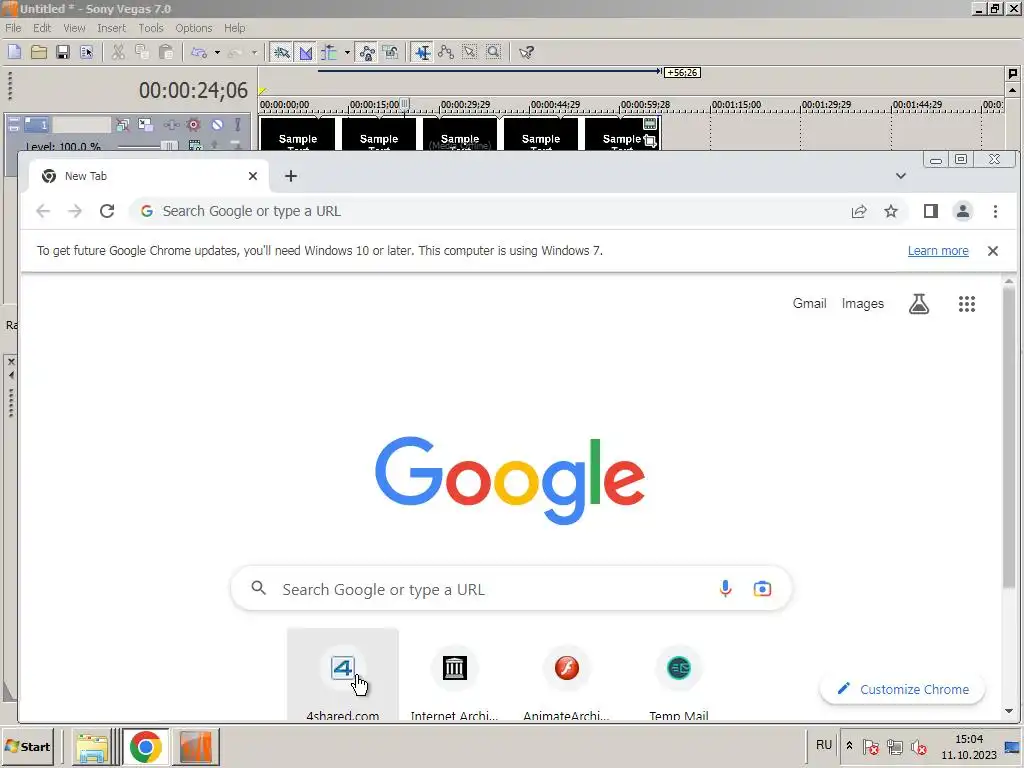The height and width of the screenshot is (768, 1024).
Task: Open the Vegas File menu
Action: (13, 28)
